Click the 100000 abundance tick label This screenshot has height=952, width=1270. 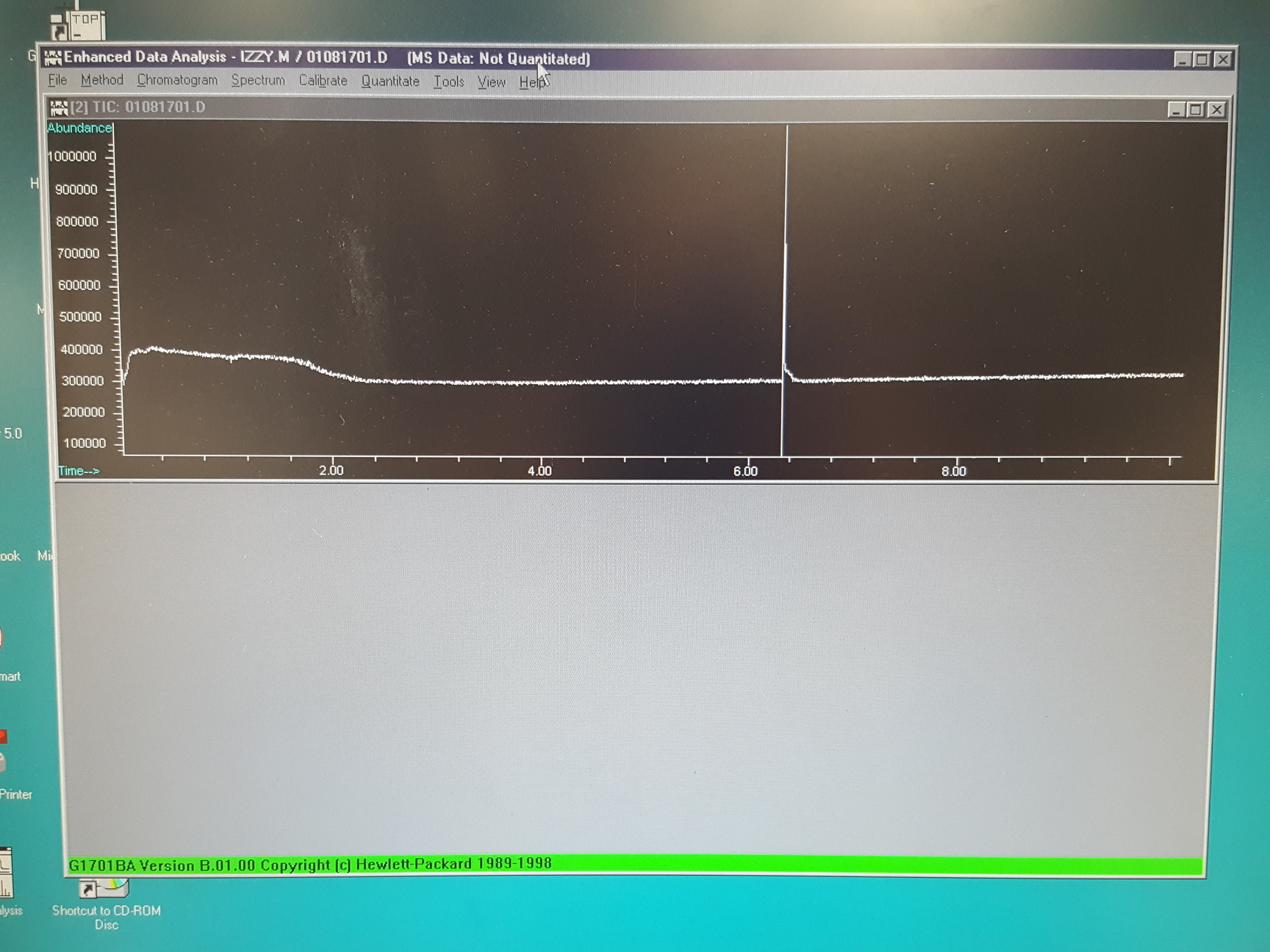pyautogui.click(x=84, y=443)
